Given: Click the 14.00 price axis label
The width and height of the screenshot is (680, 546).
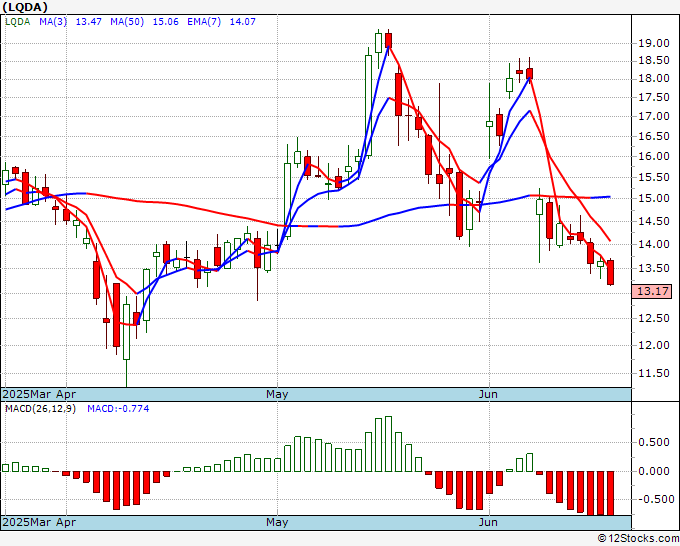Looking at the screenshot, I should click(654, 244).
